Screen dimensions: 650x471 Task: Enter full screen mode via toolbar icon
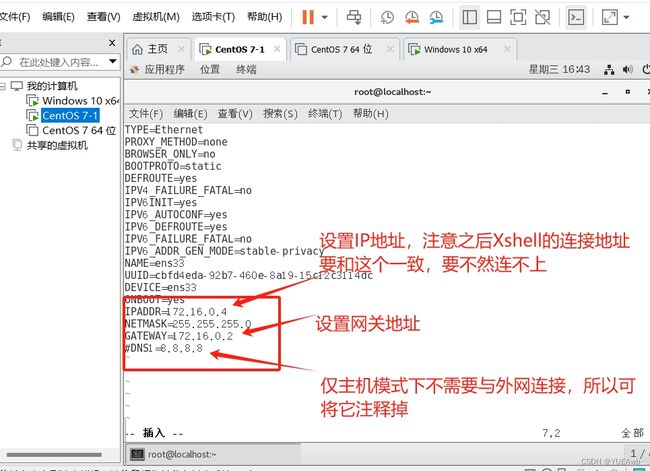tap(518, 17)
